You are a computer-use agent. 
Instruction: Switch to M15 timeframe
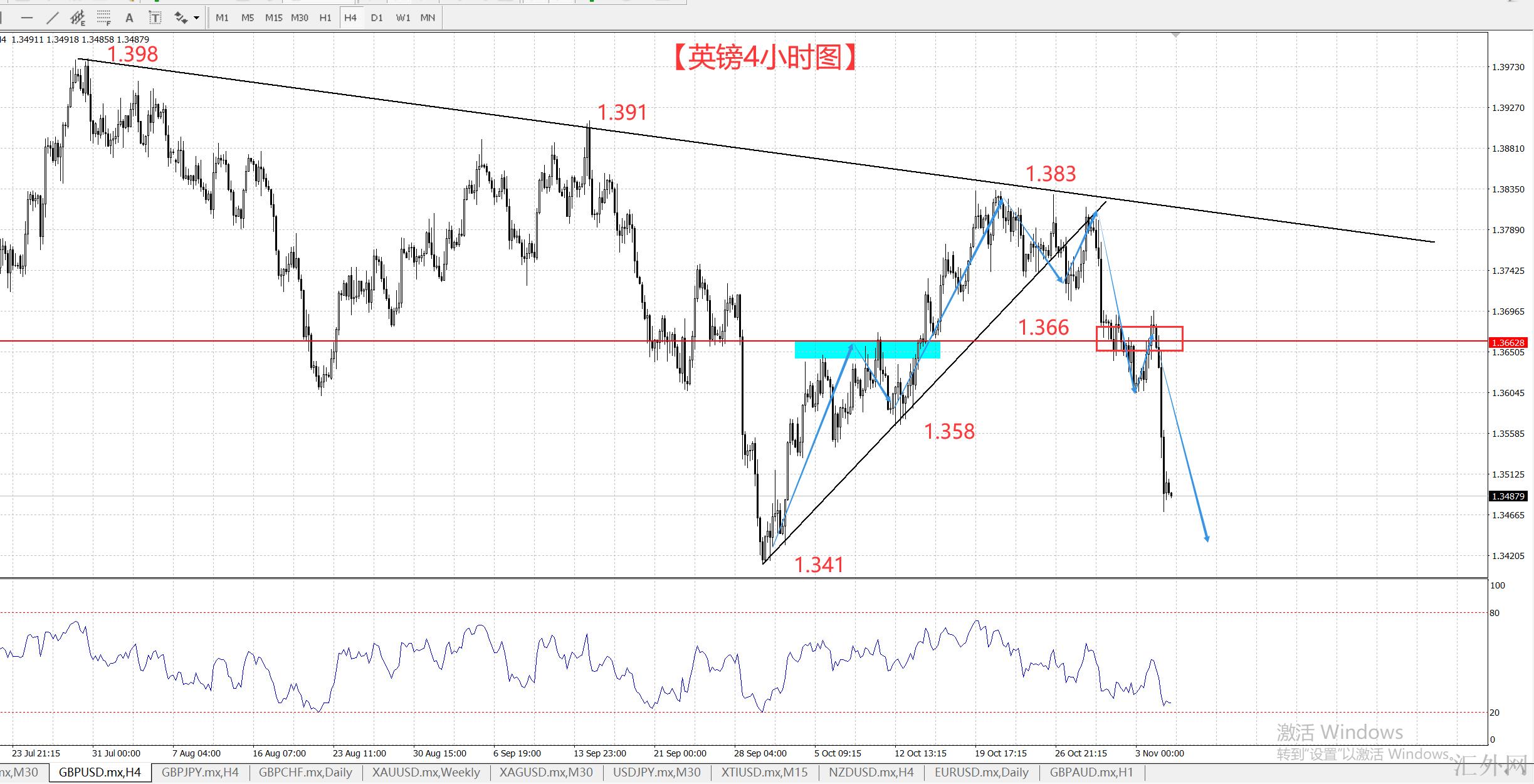point(273,18)
